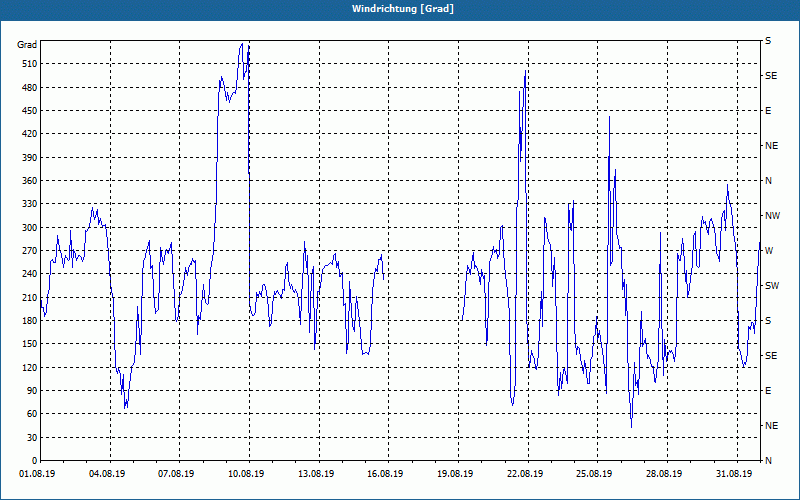Click the 300 y-axis label
The height and width of the screenshot is (500, 800).
click(x=30, y=228)
